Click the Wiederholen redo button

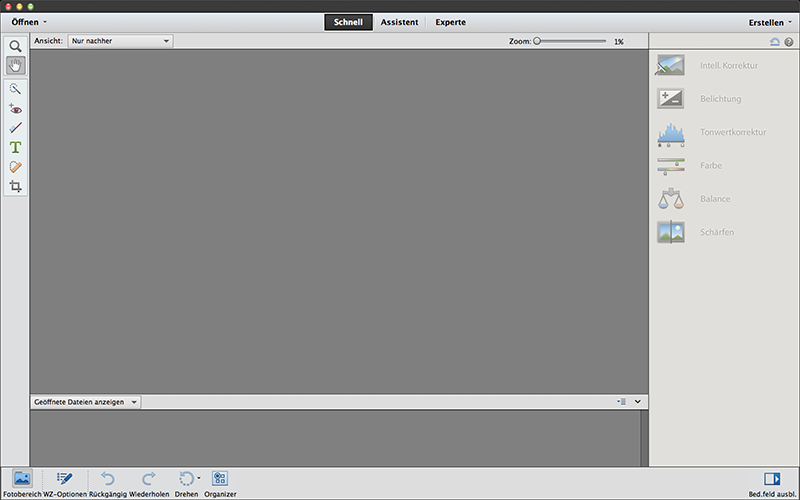tap(149, 483)
